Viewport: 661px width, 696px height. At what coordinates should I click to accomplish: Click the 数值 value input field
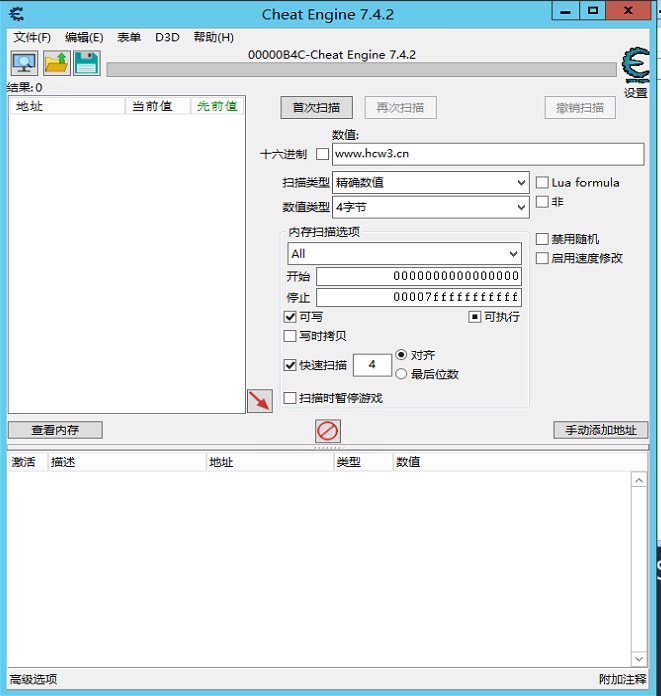(x=488, y=154)
